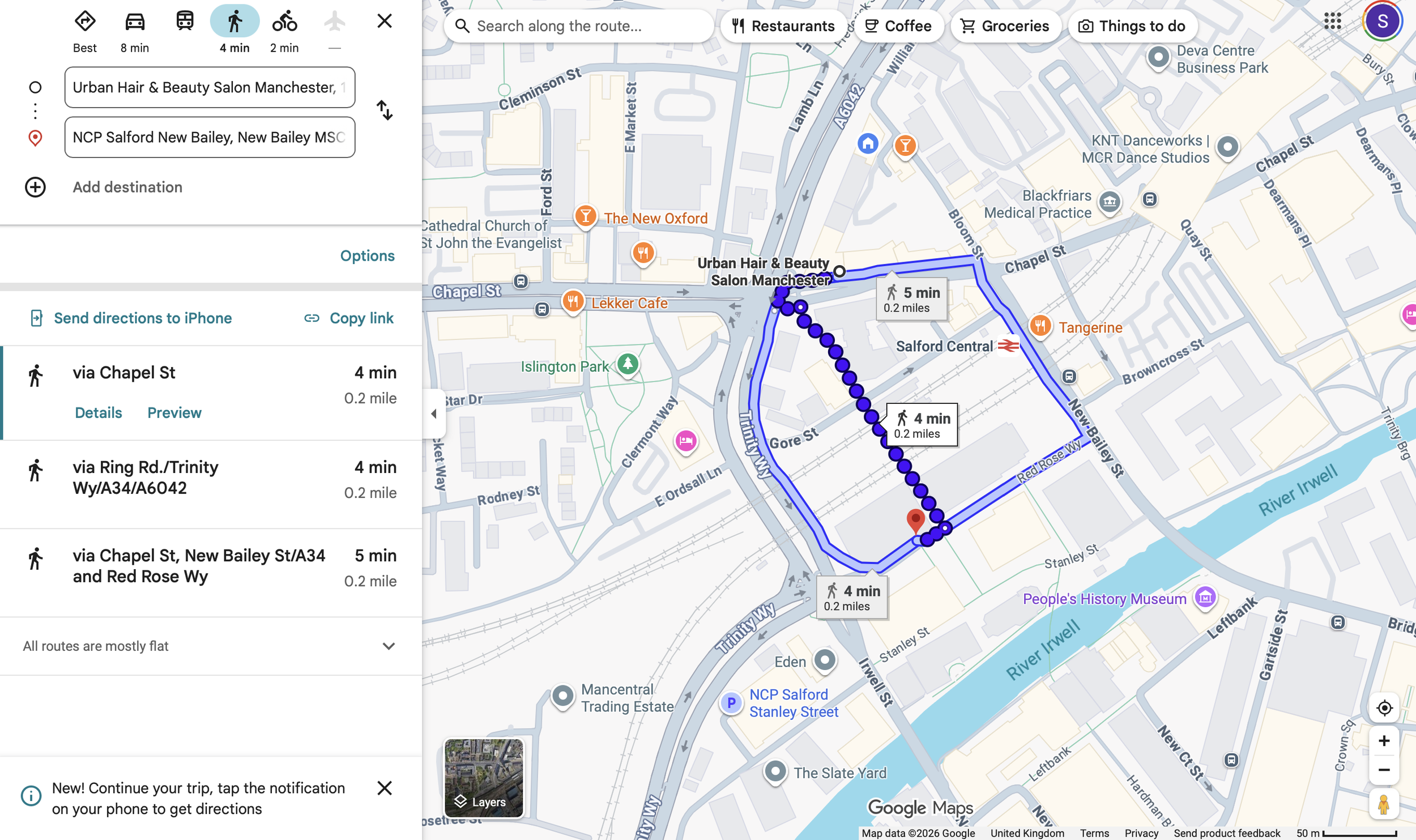
Task: Click Send product feedback link
Action: (1227, 833)
